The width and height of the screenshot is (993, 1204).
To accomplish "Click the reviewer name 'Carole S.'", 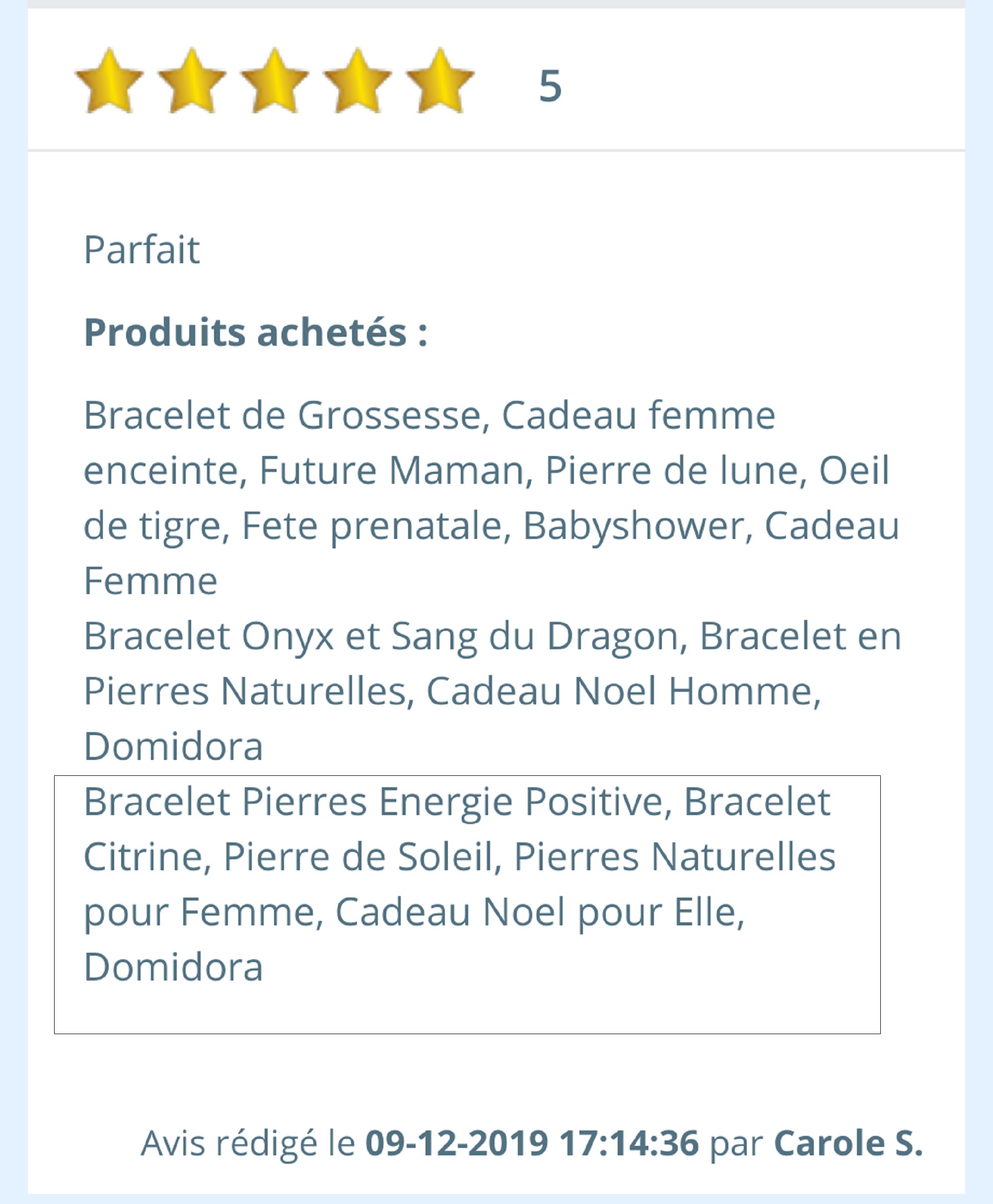I will click(849, 1143).
